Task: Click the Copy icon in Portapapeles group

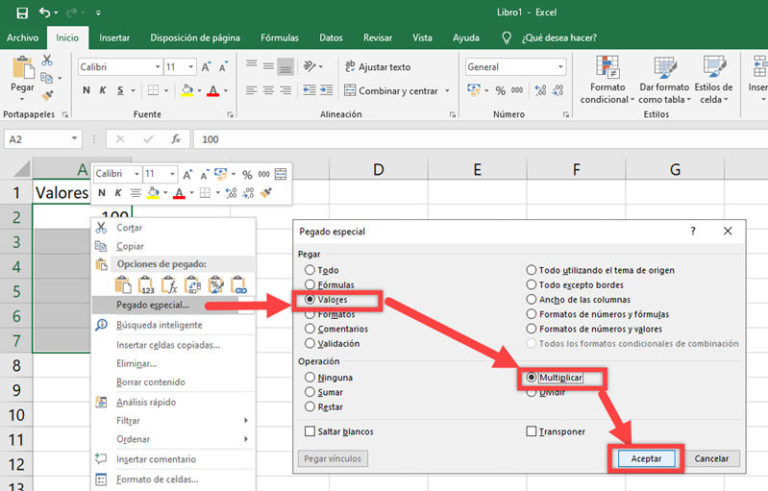Action: 47,77
